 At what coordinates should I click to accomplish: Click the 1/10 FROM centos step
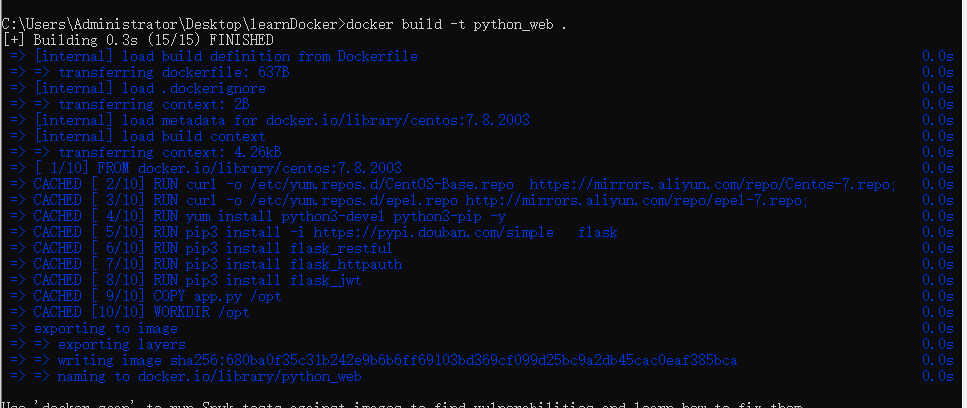point(218,168)
